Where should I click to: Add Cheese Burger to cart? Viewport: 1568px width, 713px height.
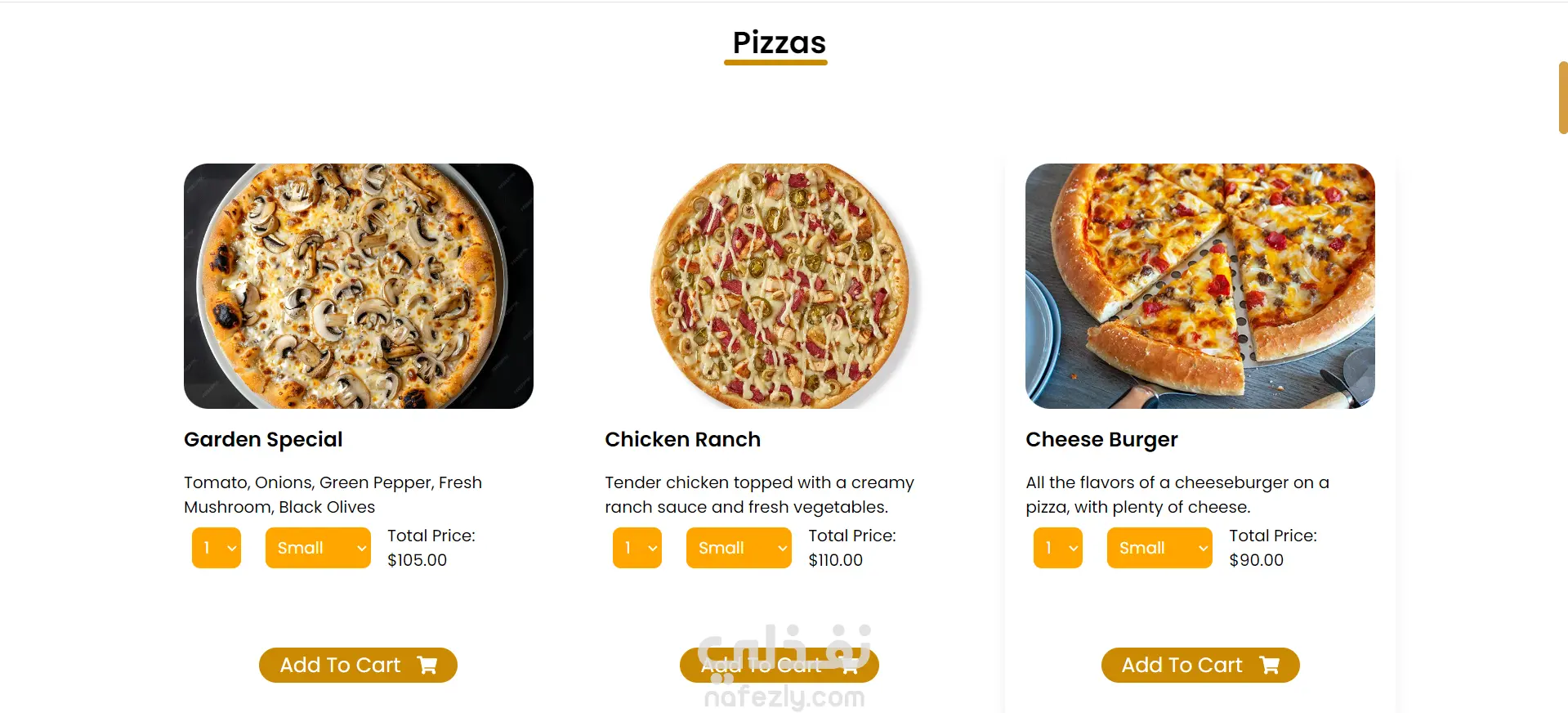[1182, 666]
